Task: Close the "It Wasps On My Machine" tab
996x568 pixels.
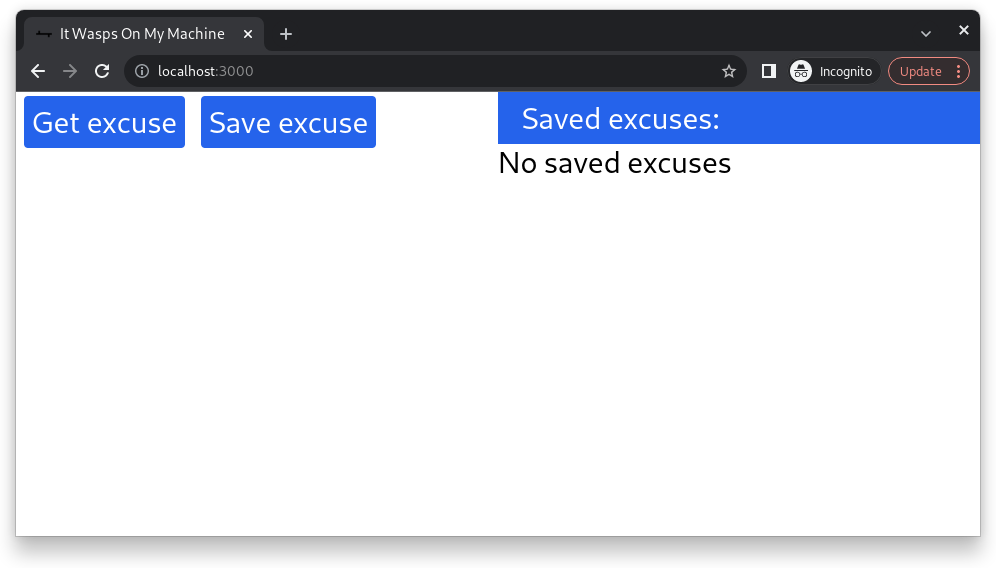Action: [x=248, y=34]
